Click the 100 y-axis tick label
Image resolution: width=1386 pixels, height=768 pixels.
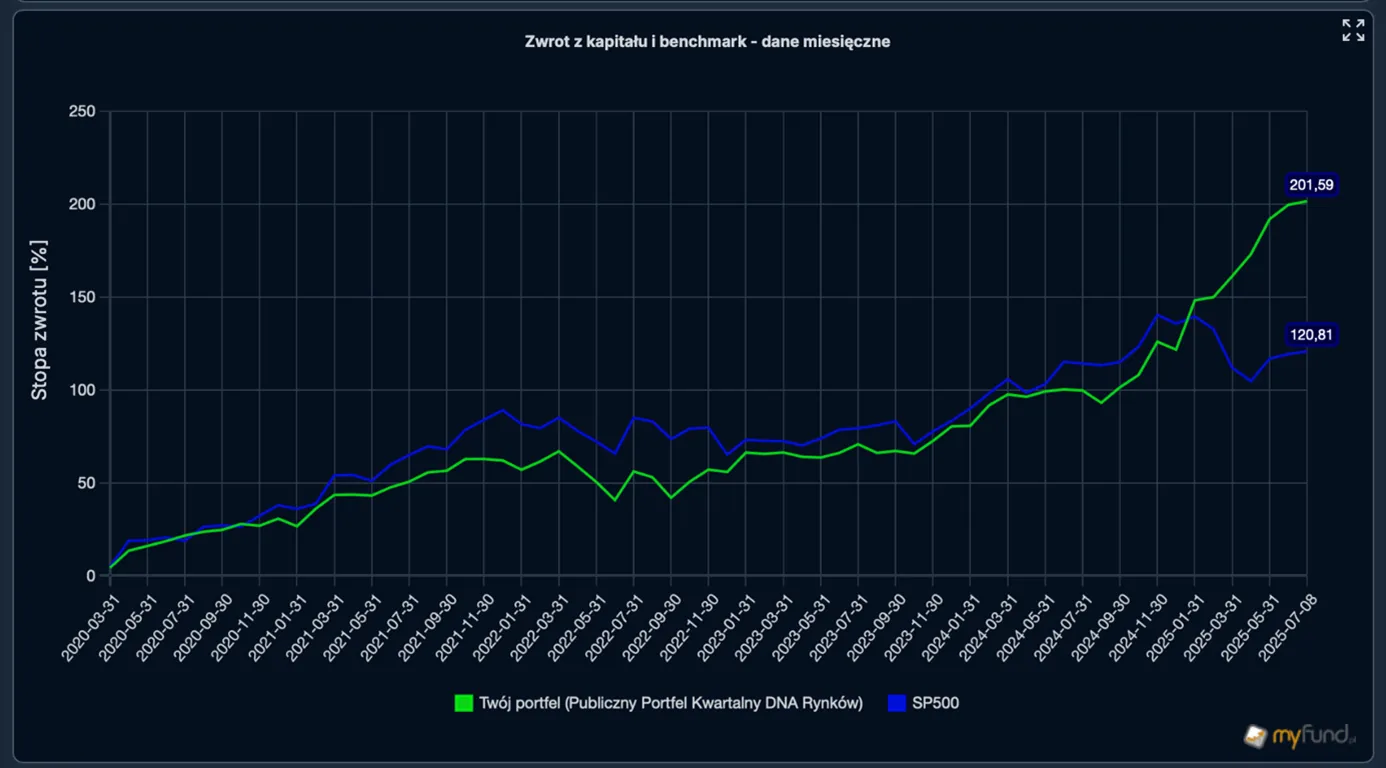pyautogui.click(x=82, y=390)
